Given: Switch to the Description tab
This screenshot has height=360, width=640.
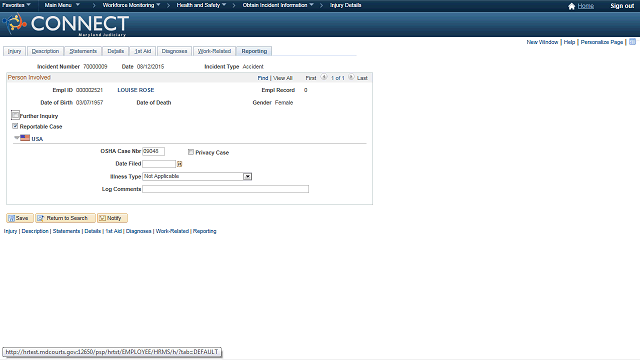Looking at the screenshot, I should point(45,51).
